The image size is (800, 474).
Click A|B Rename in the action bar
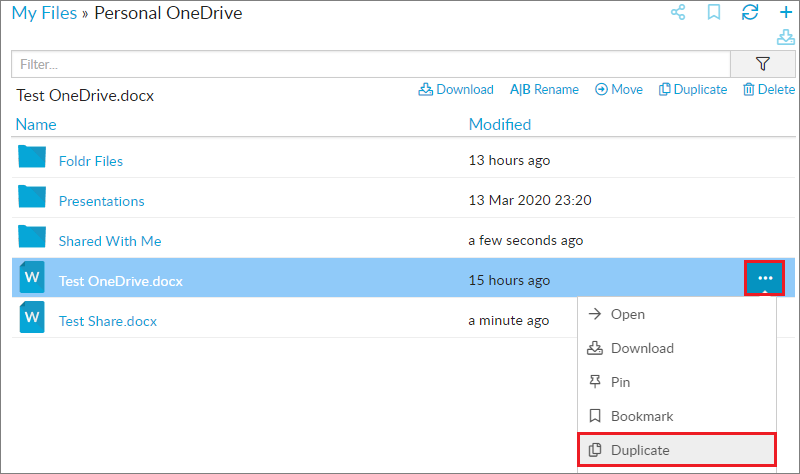544,90
